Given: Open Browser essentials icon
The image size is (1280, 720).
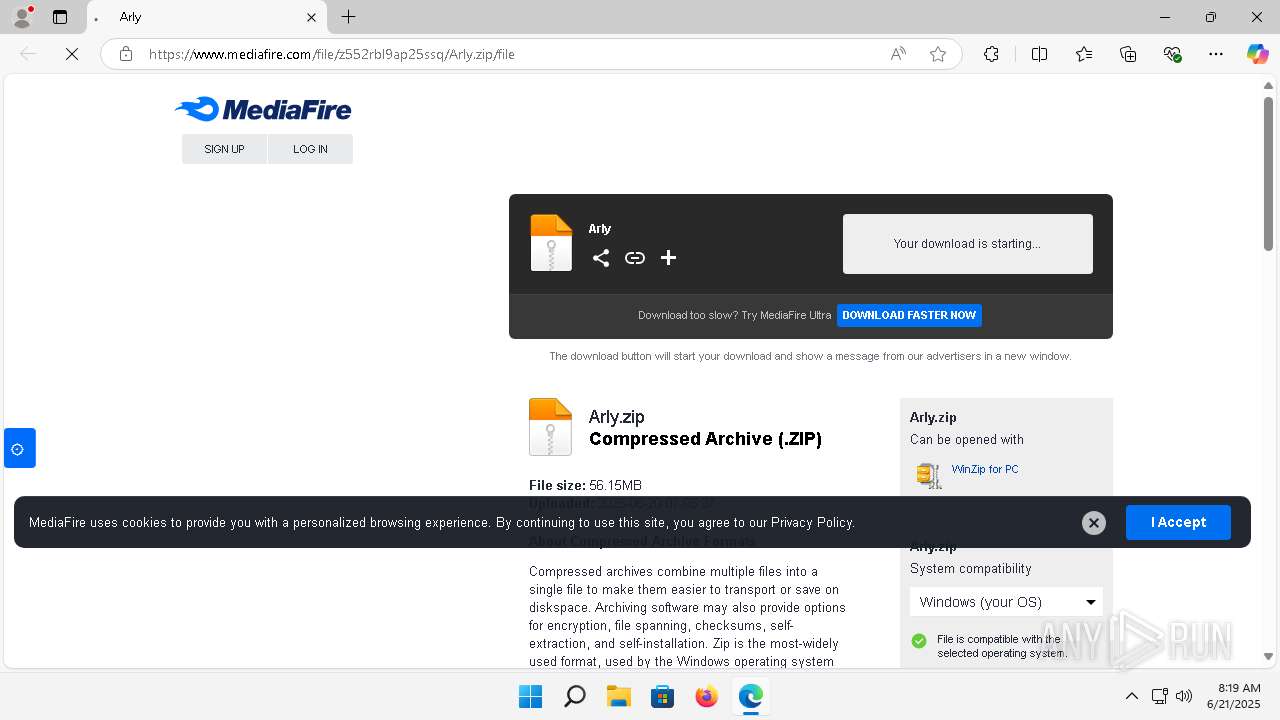Looking at the screenshot, I should pos(1172,54).
